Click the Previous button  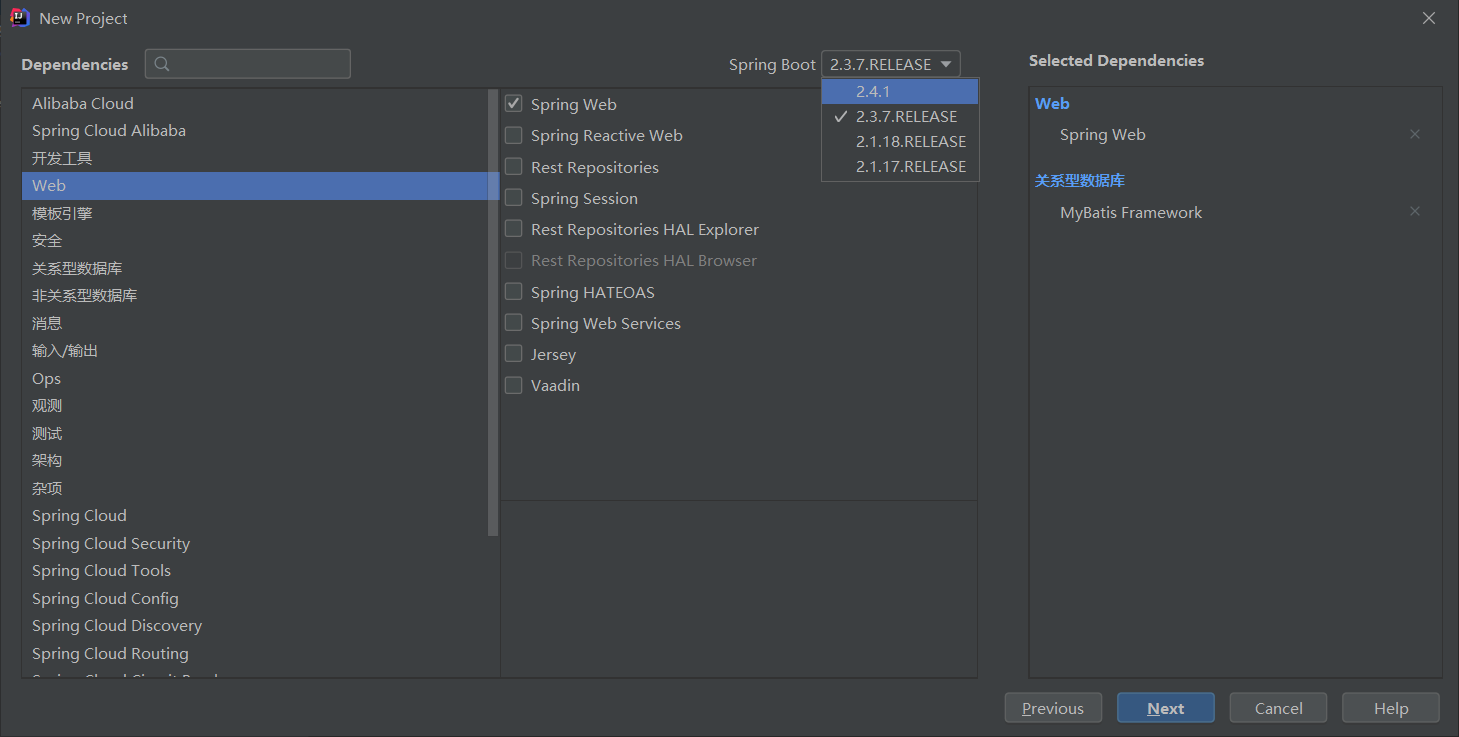(1053, 707)
